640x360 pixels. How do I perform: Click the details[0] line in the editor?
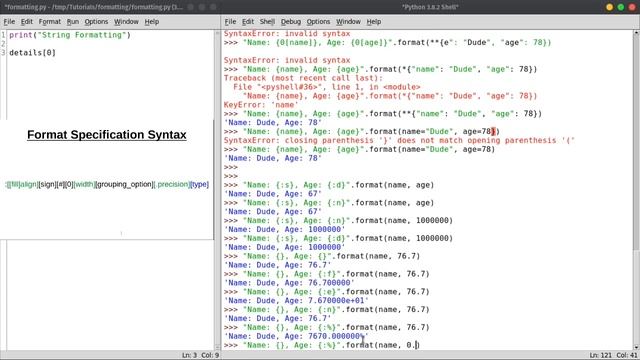(x=32, y=53)
